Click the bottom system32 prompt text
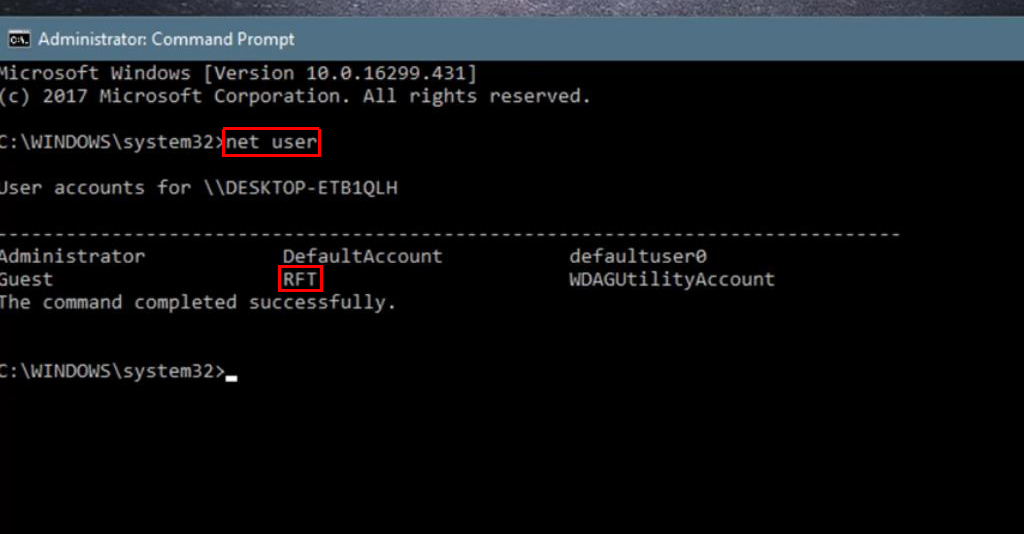 coord(112,371)
